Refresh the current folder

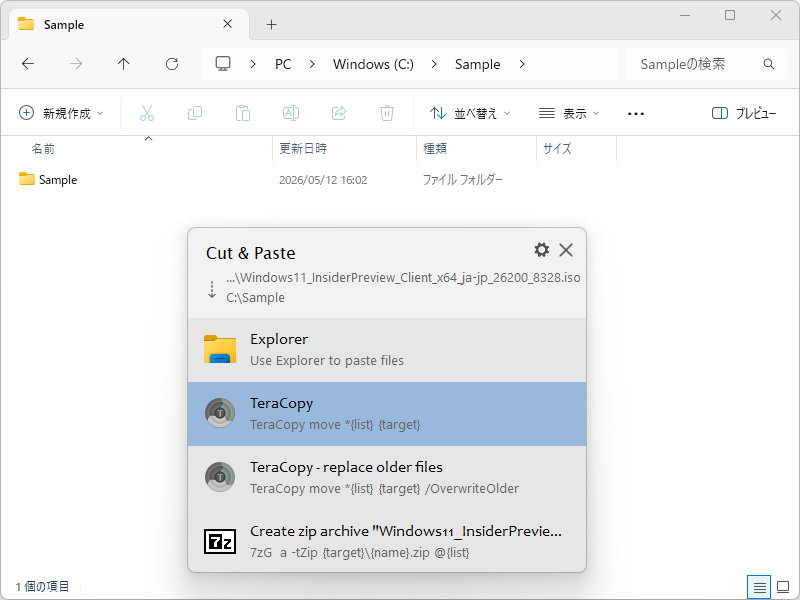point(172,64)
